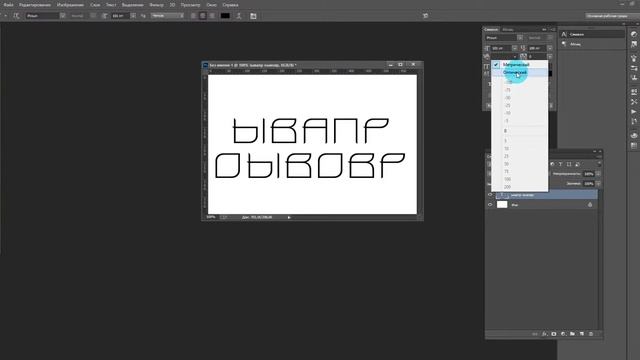Open anti-aliasing method dropdown in options bar
This screenshot has width=640, height=360.
167,16
